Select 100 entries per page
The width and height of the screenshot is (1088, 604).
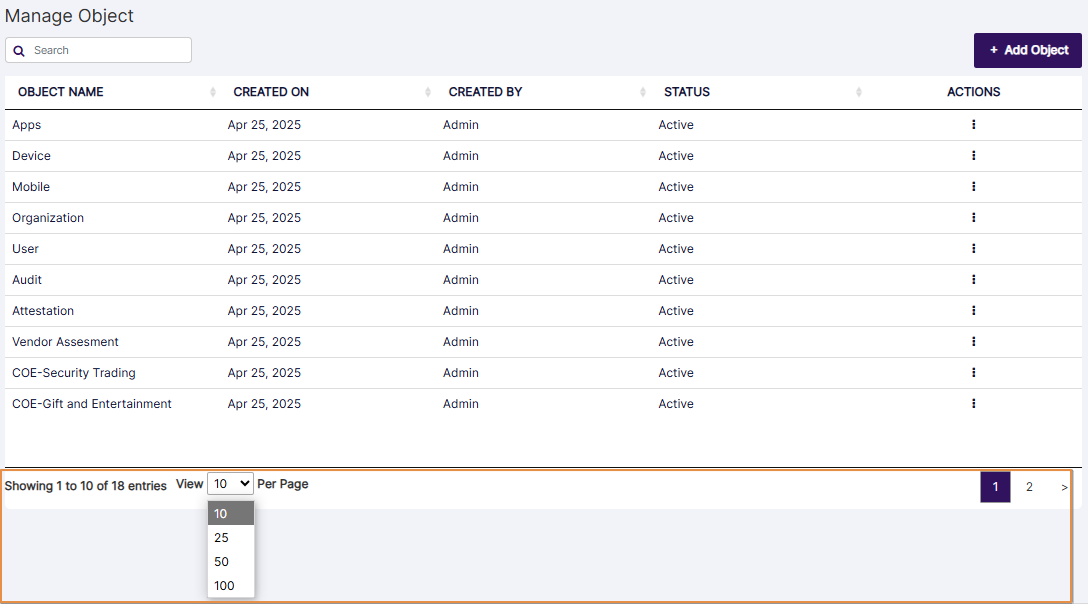[x=225, y=585]
